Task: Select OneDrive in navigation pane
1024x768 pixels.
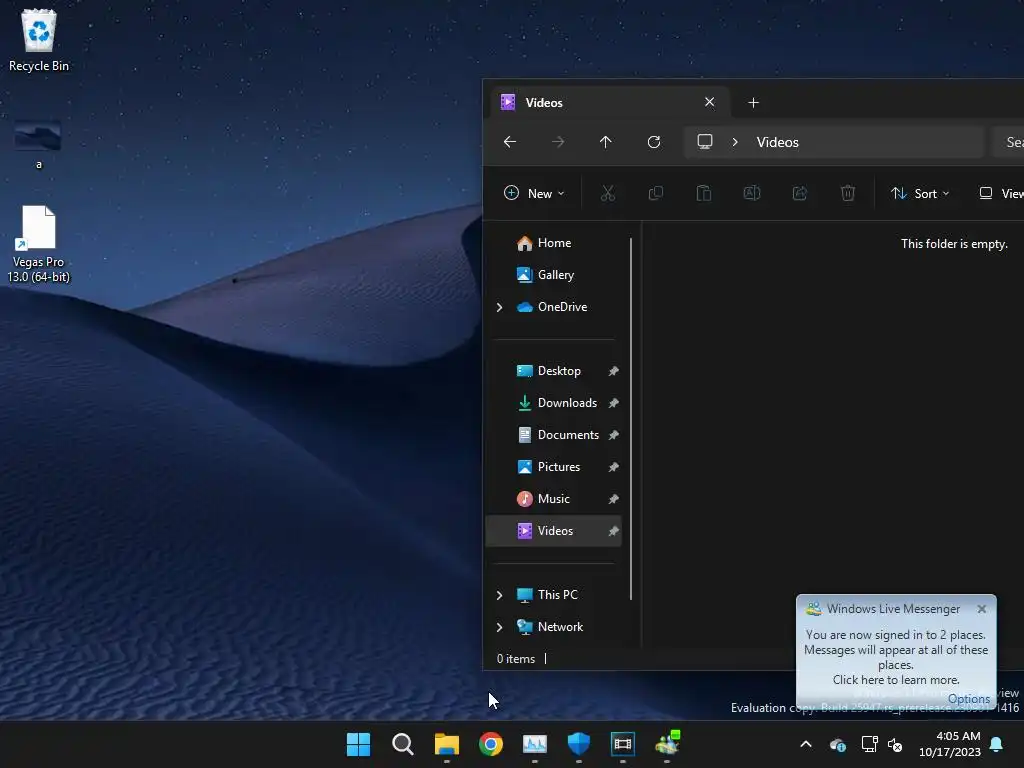Action: pos(554,307)
